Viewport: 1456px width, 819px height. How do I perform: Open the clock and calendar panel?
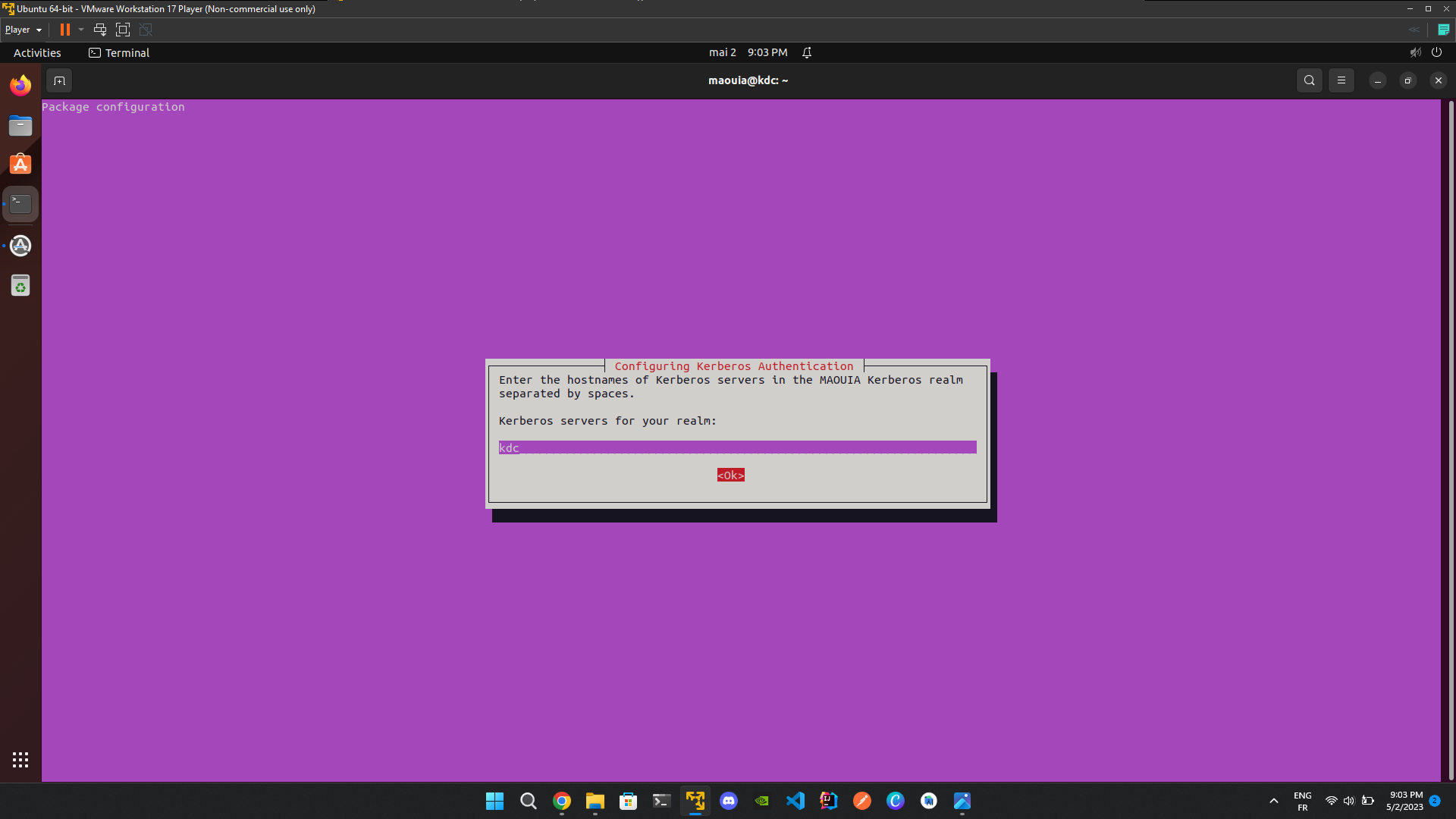pyautogui.click(x=748, y=52)
